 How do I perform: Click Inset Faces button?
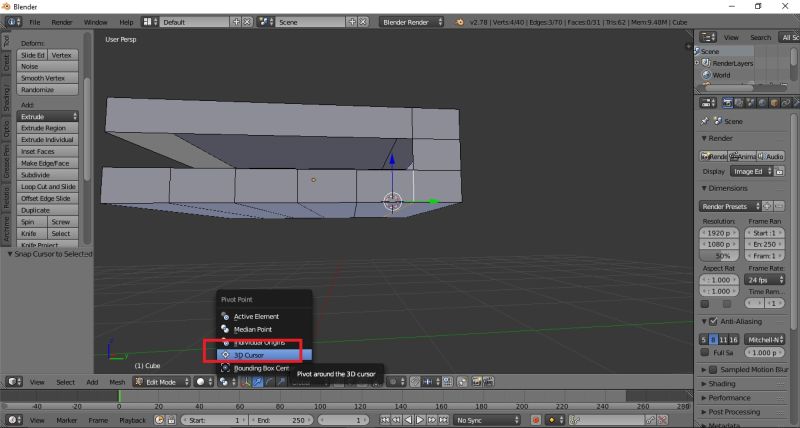47,152
